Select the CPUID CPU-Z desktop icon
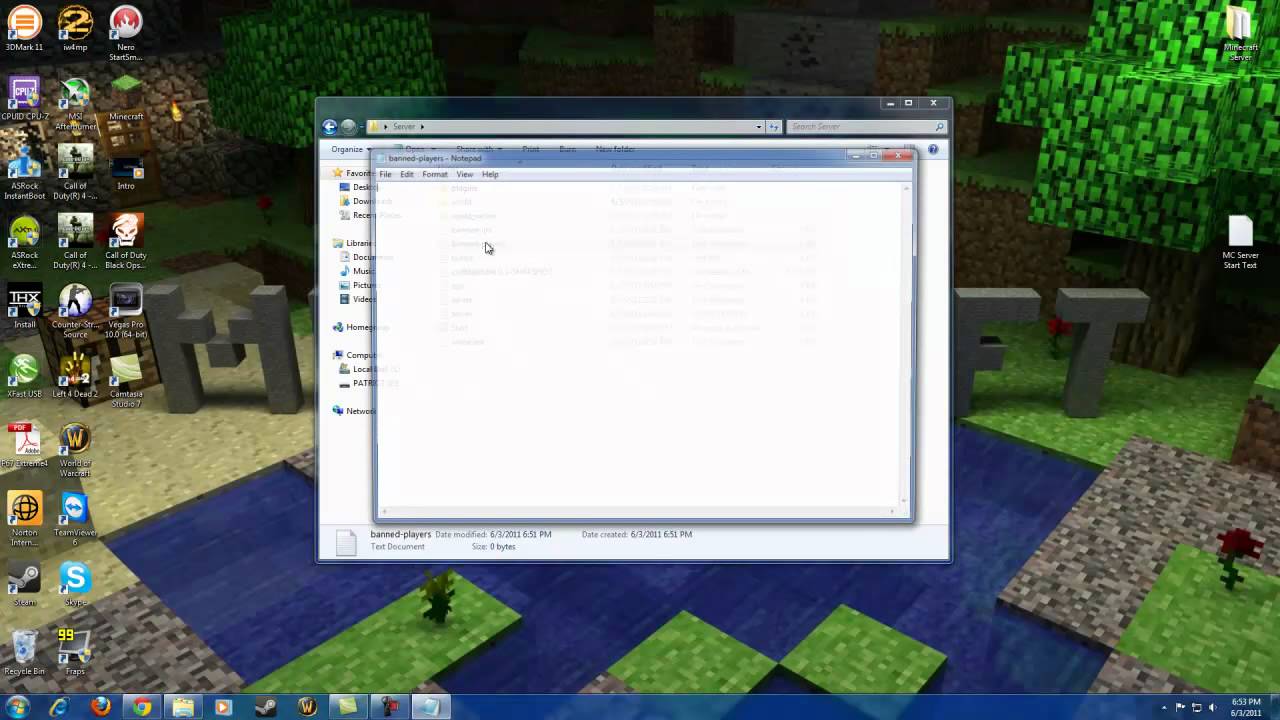This screenshot has width=1280, height=720. pos(24,99)
